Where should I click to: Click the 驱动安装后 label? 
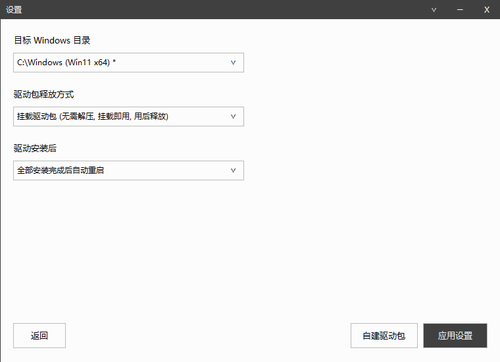tap(35, 148)
